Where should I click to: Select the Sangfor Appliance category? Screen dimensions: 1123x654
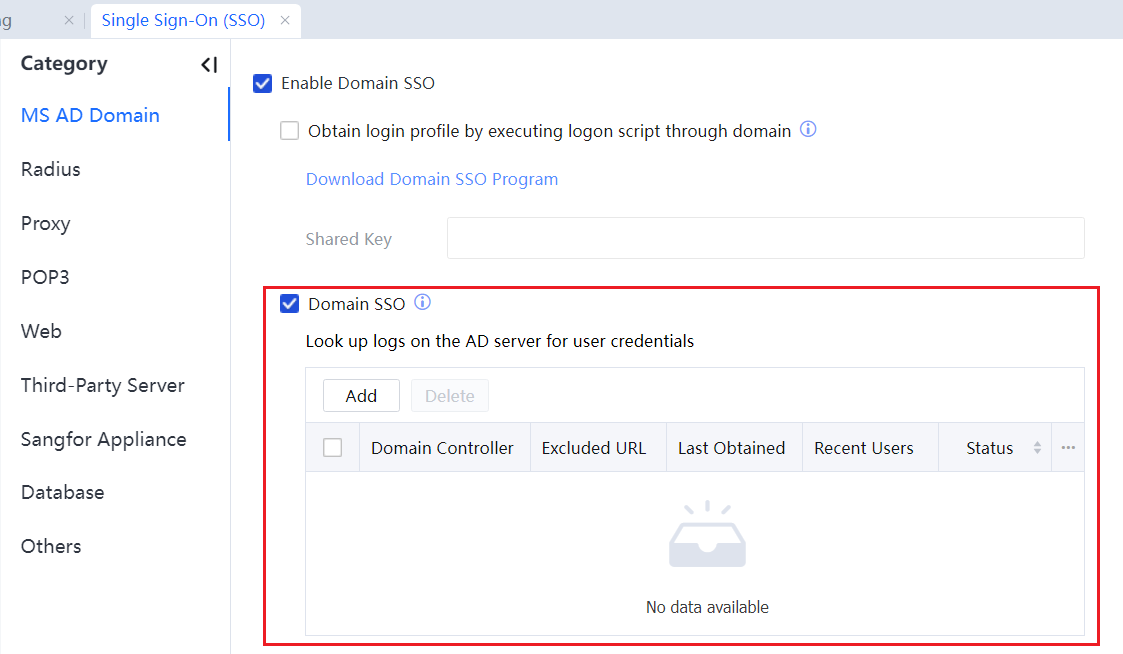click(103, 439)
